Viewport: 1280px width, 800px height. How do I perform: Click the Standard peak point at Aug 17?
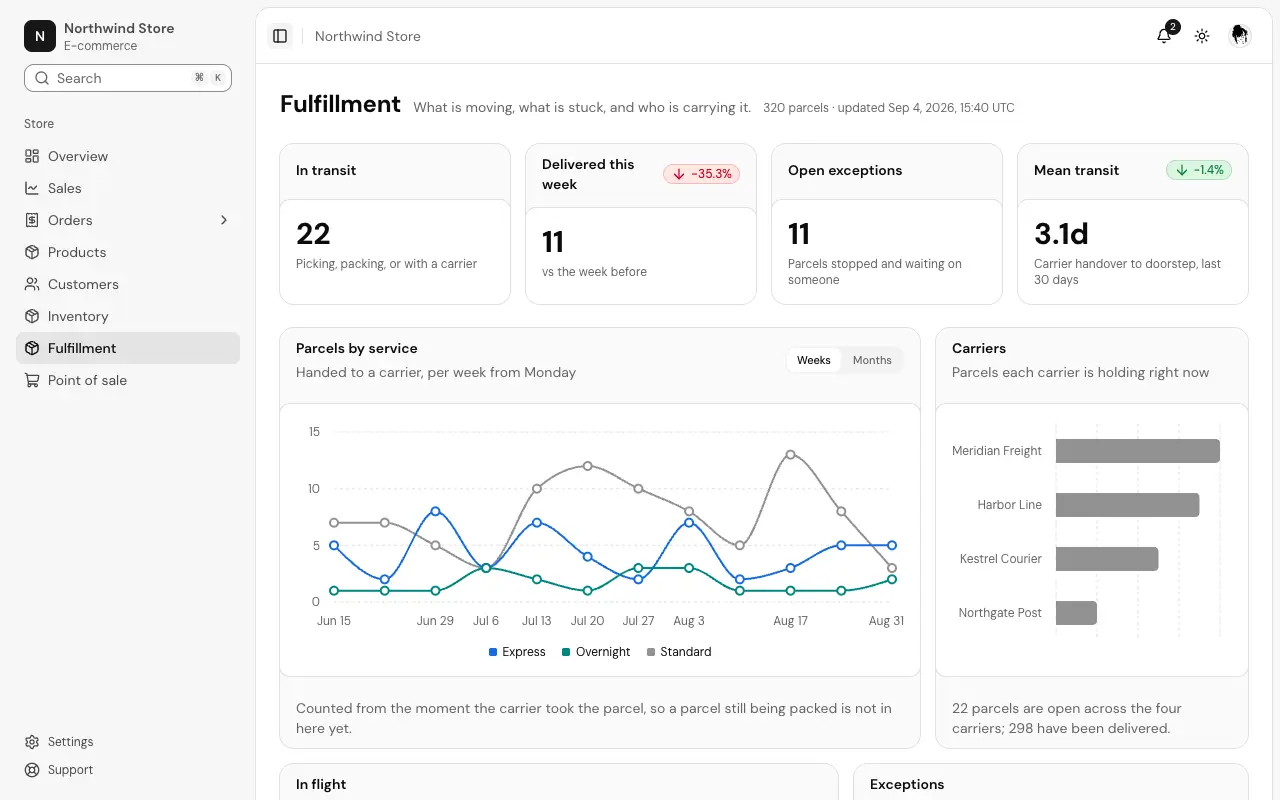[790, 454]
